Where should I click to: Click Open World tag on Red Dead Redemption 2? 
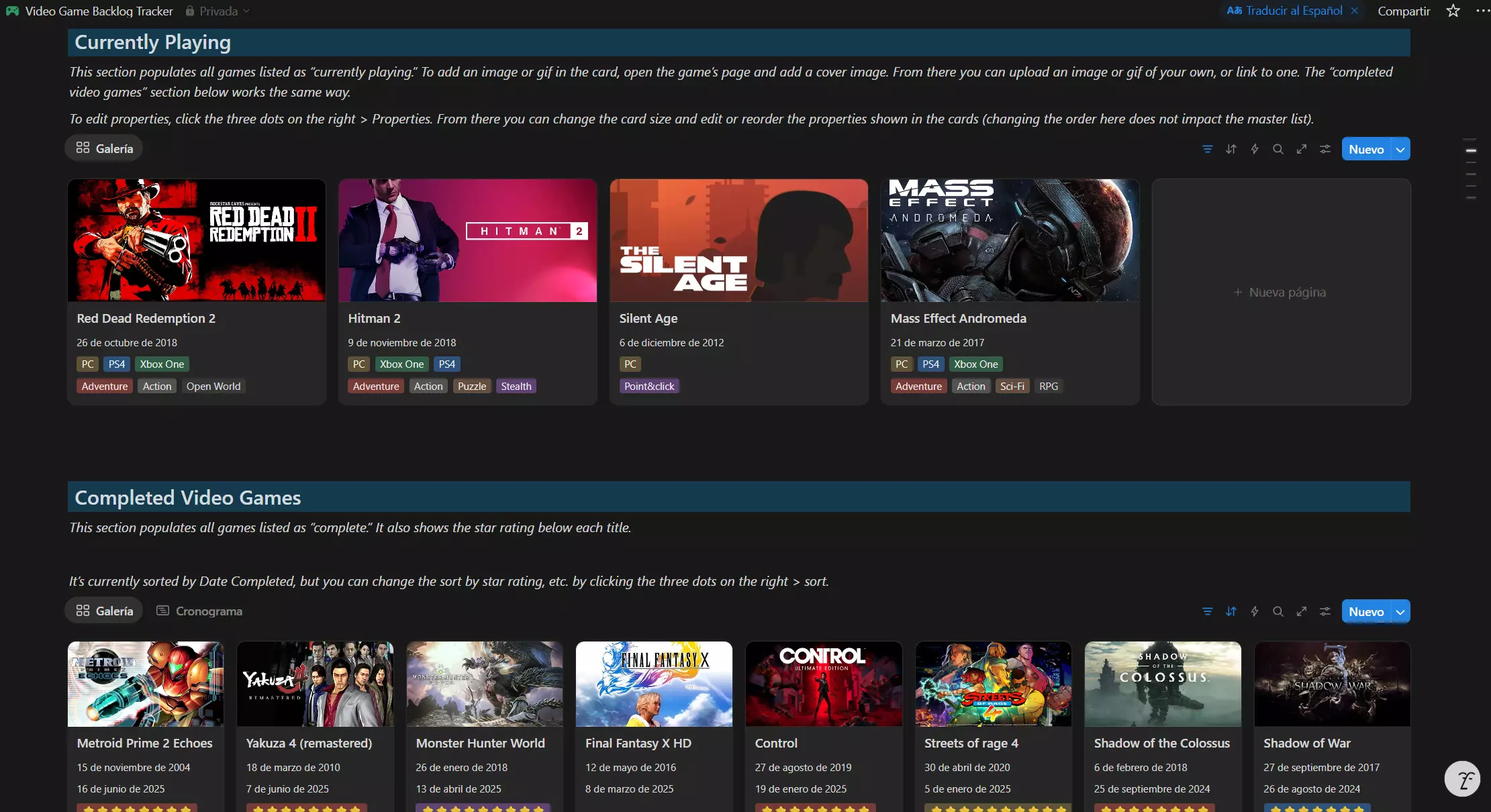(213, 386)
